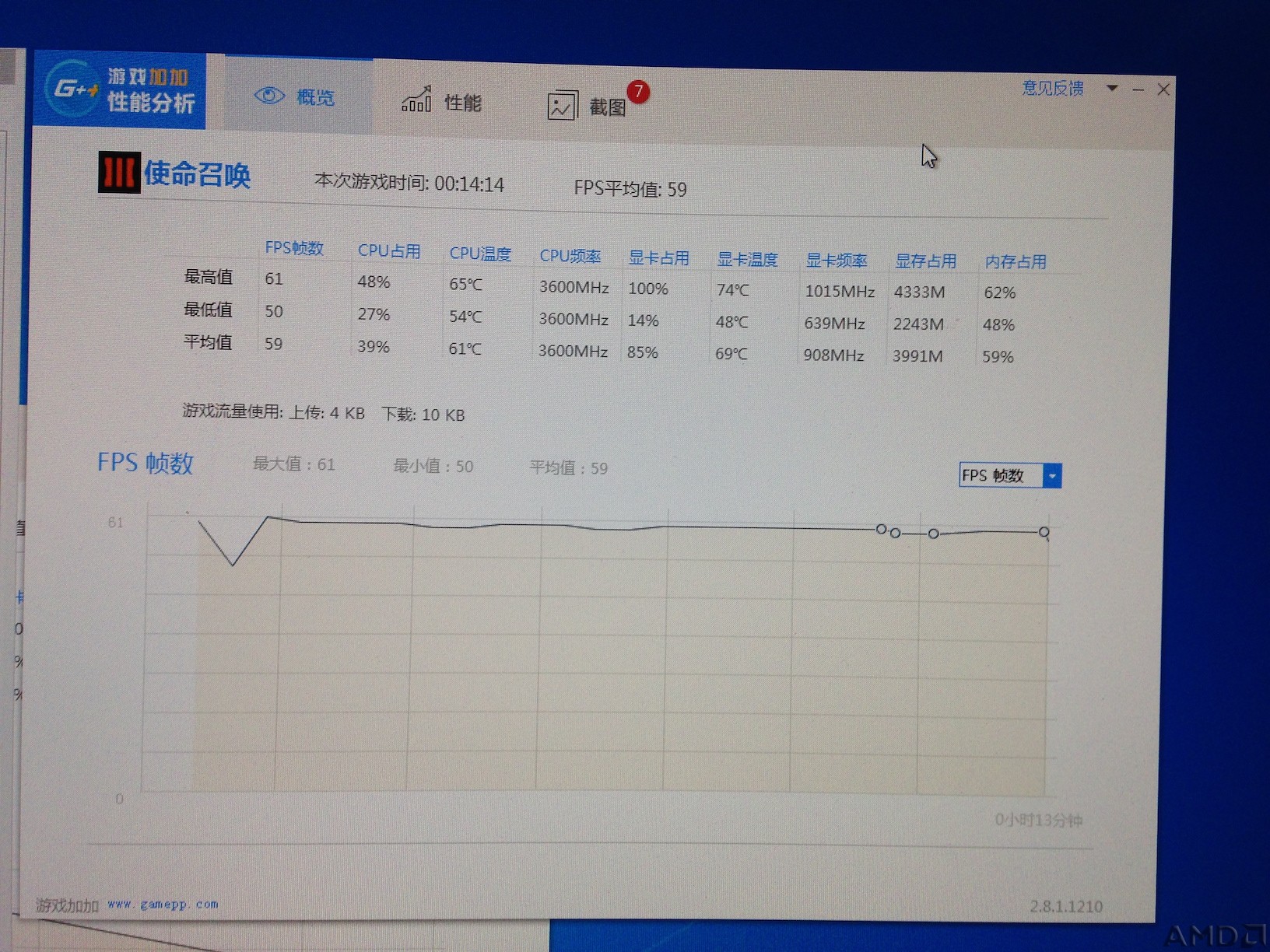Open the 截图 screenshots tab

pyautogui.click(x=588, y=105)
